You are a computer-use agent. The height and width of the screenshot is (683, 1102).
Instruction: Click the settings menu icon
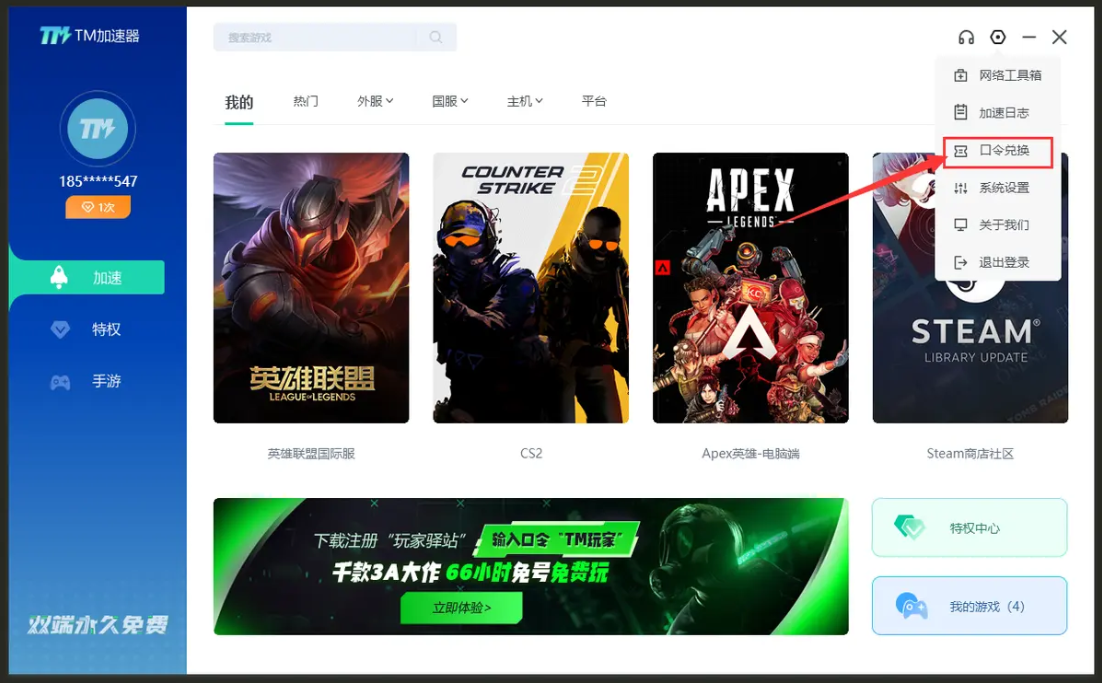[998, 37]
